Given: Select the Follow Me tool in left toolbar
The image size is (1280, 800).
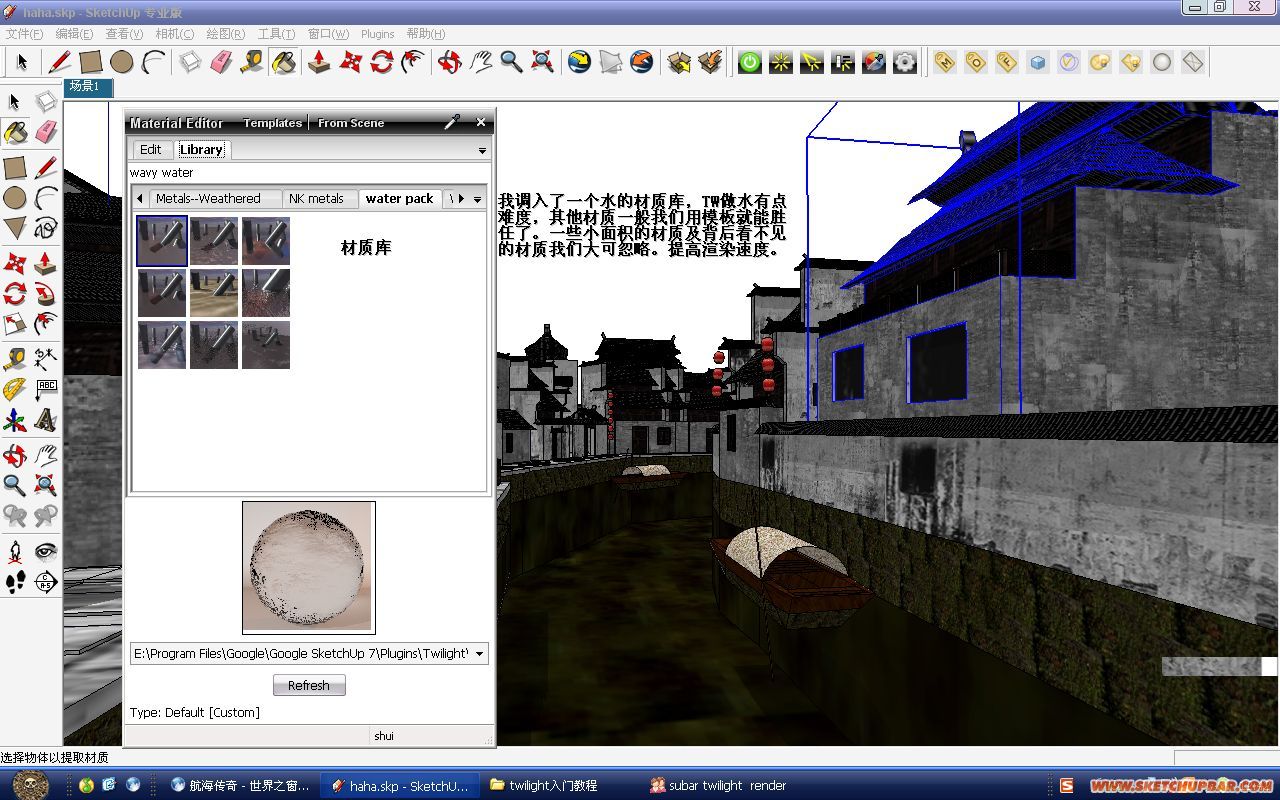Looking at the screenshot, I should pyautogui.click(x=46, y=294).
